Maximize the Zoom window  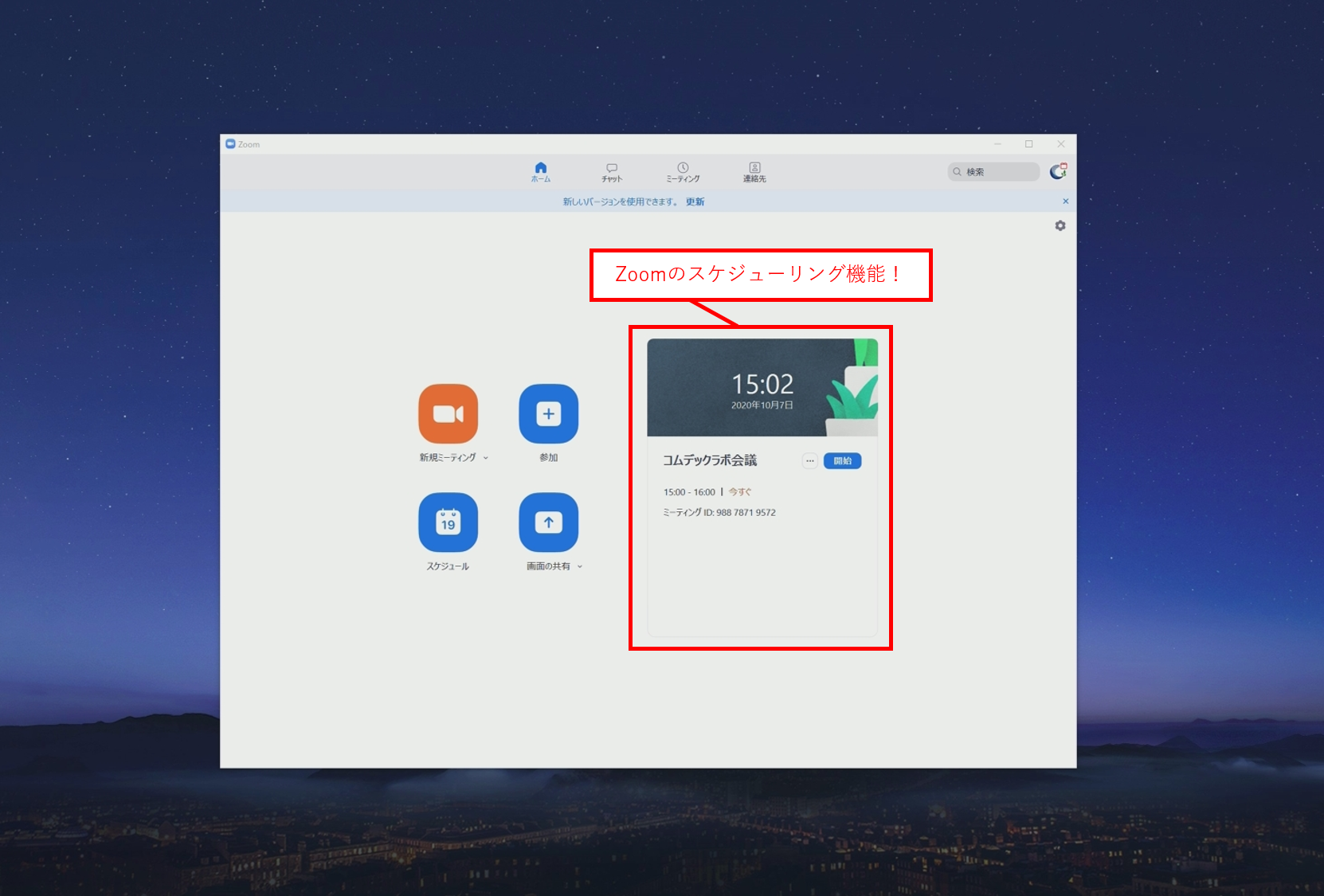(x=1029, y=144)
